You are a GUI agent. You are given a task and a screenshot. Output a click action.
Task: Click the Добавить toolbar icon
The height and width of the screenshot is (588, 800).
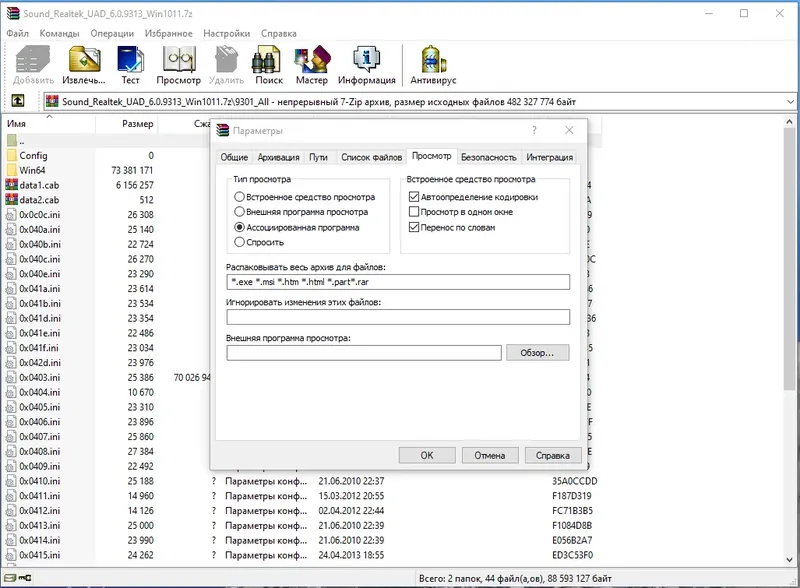pos(33,65)
